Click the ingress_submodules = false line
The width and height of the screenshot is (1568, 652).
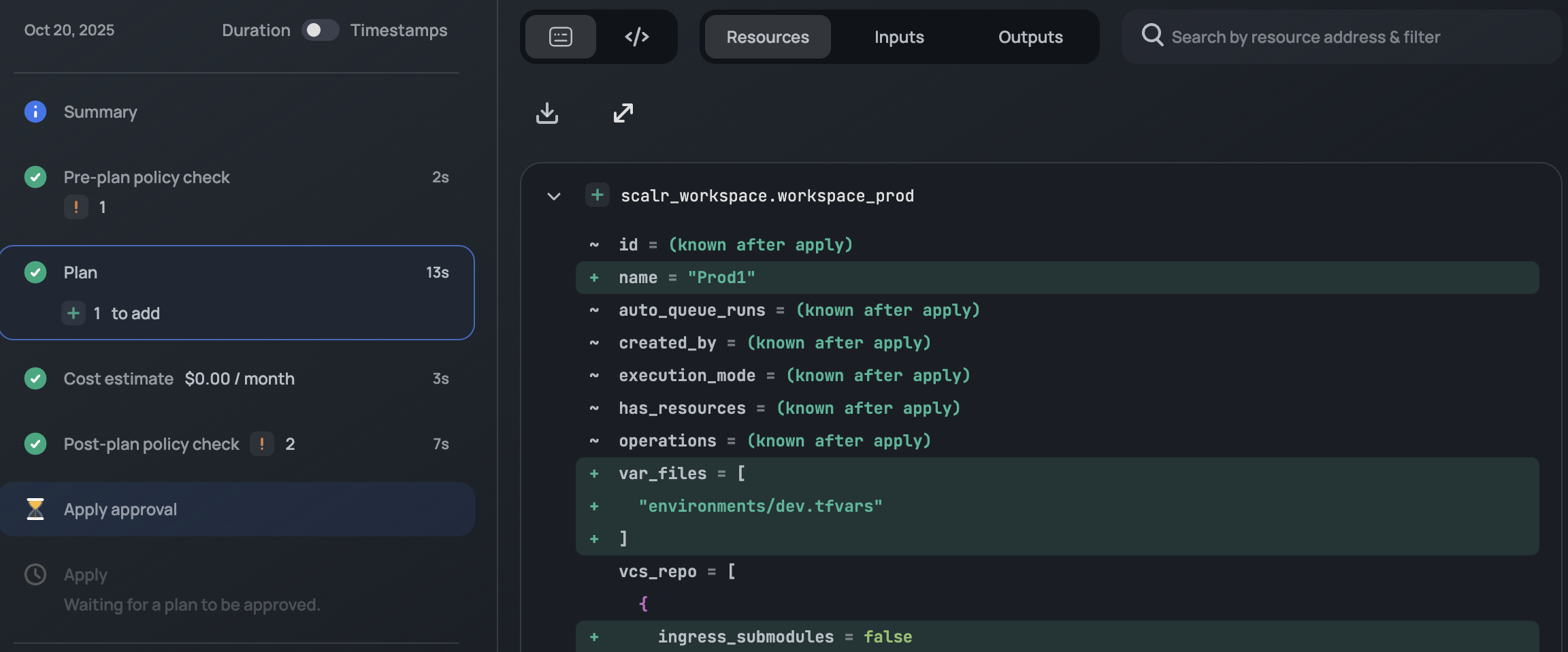coord(1058,637)
